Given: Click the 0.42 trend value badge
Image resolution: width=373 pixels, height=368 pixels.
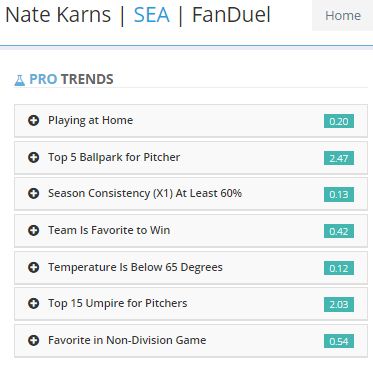Looking at the screenshot, I should [339, 231].
